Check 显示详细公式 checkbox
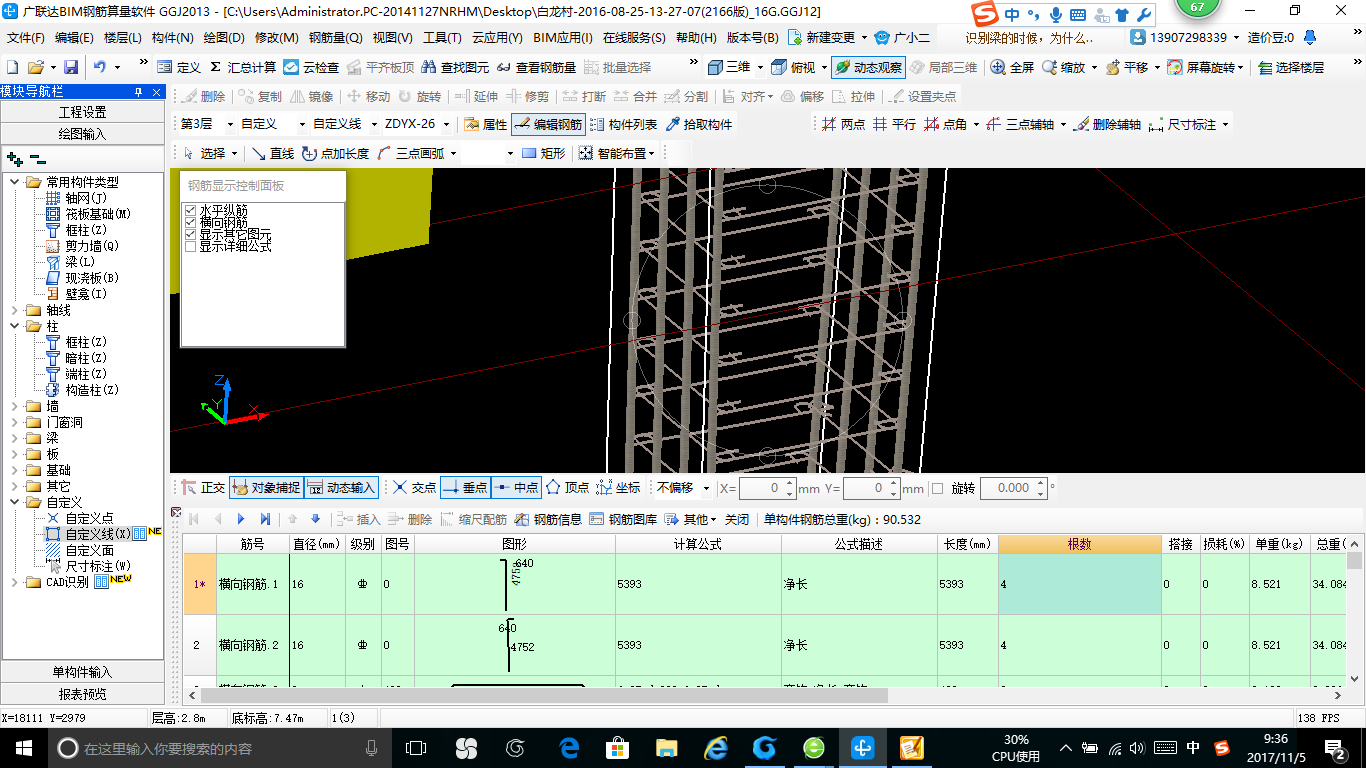This screenshot has height=768, width=1366. point(191,246)
